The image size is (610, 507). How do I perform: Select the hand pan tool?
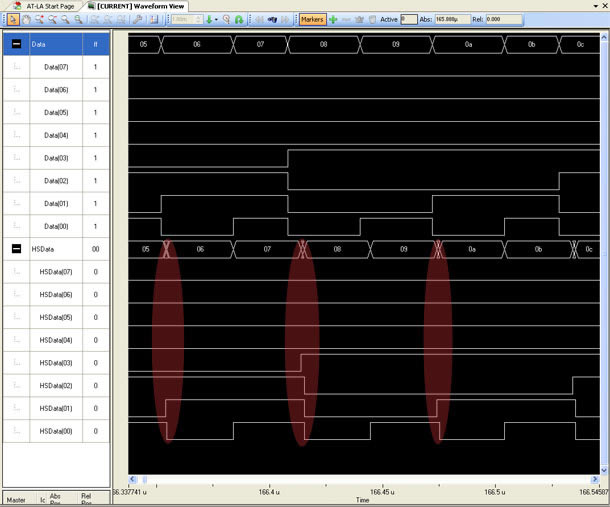click(26, 19)
